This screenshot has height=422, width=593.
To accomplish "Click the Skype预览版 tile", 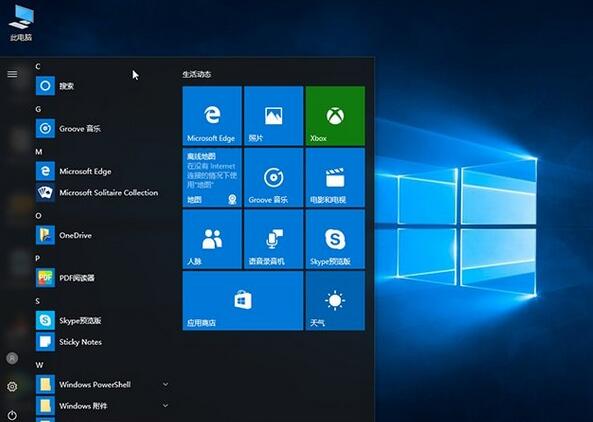I will [335, 239].
